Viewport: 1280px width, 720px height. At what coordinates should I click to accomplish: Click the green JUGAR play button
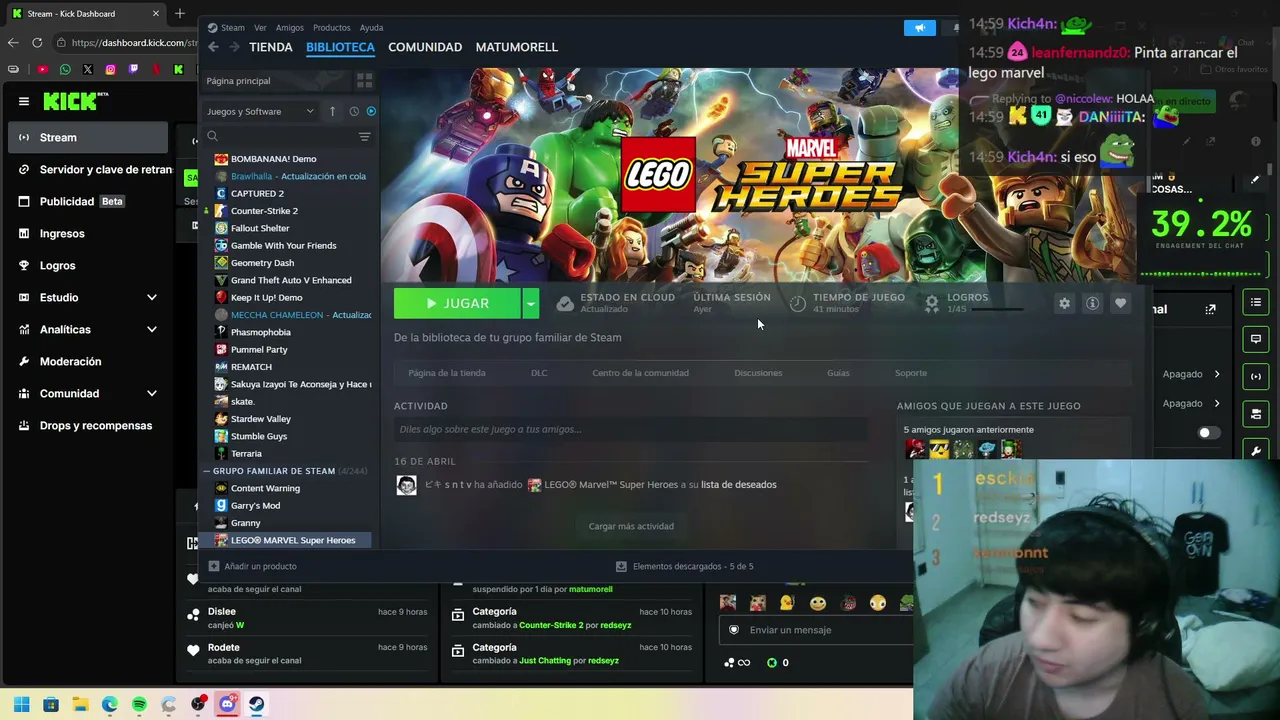point(457,303)
